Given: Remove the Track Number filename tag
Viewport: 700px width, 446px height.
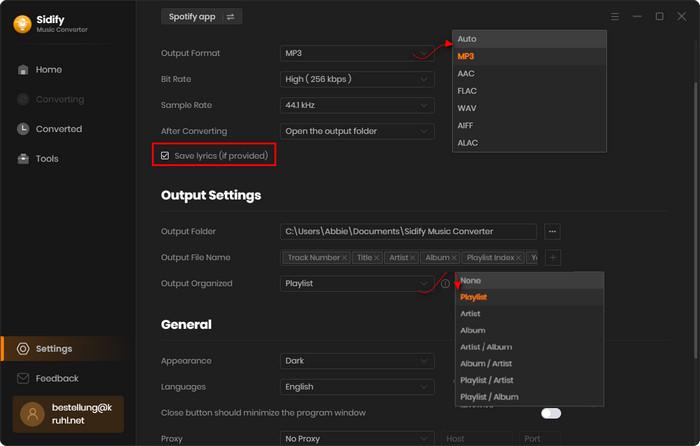Looking at the screenshot, I should 344,258.
